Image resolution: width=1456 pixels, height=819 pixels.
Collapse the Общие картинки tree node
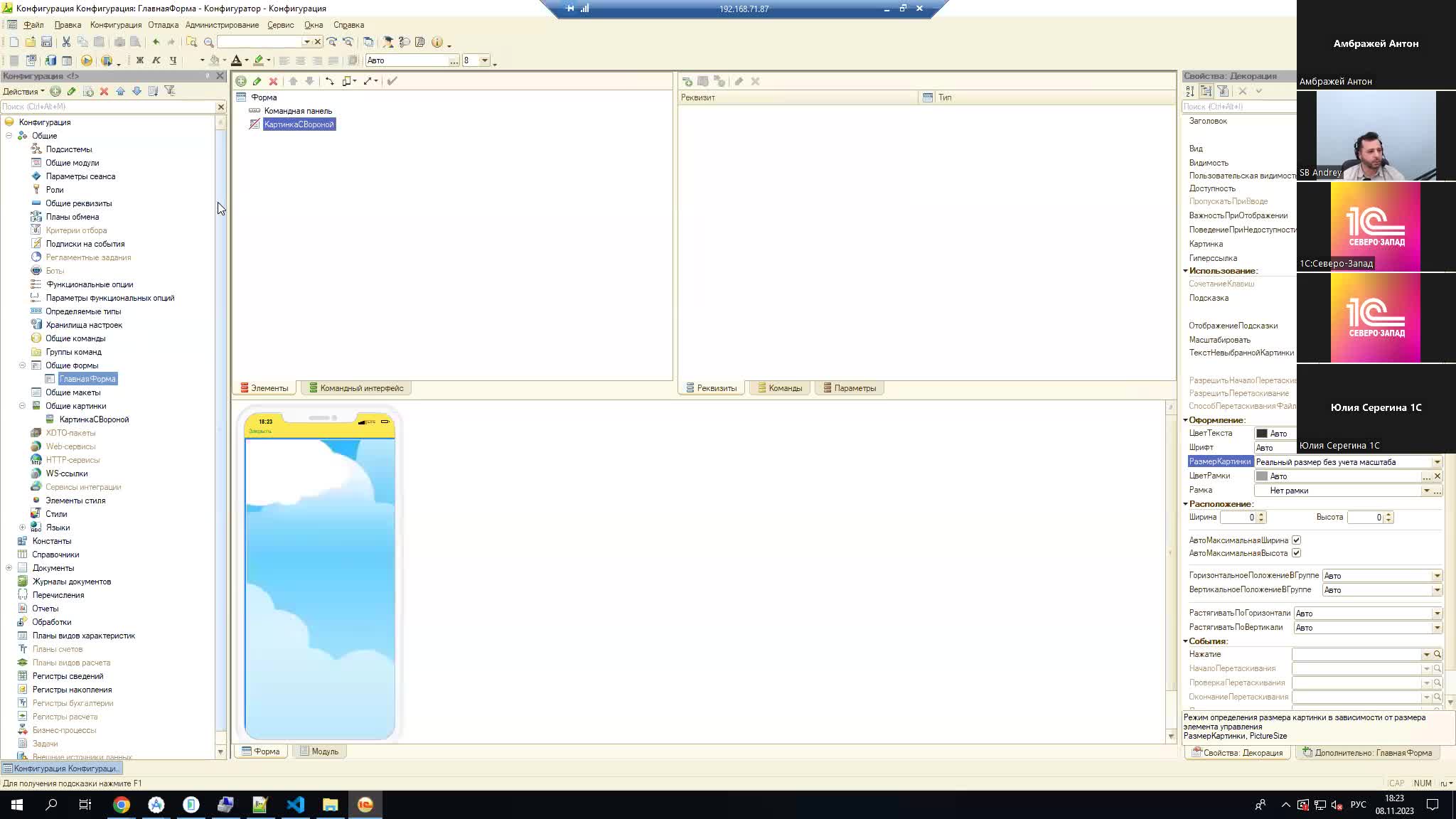tap(22, 406)
